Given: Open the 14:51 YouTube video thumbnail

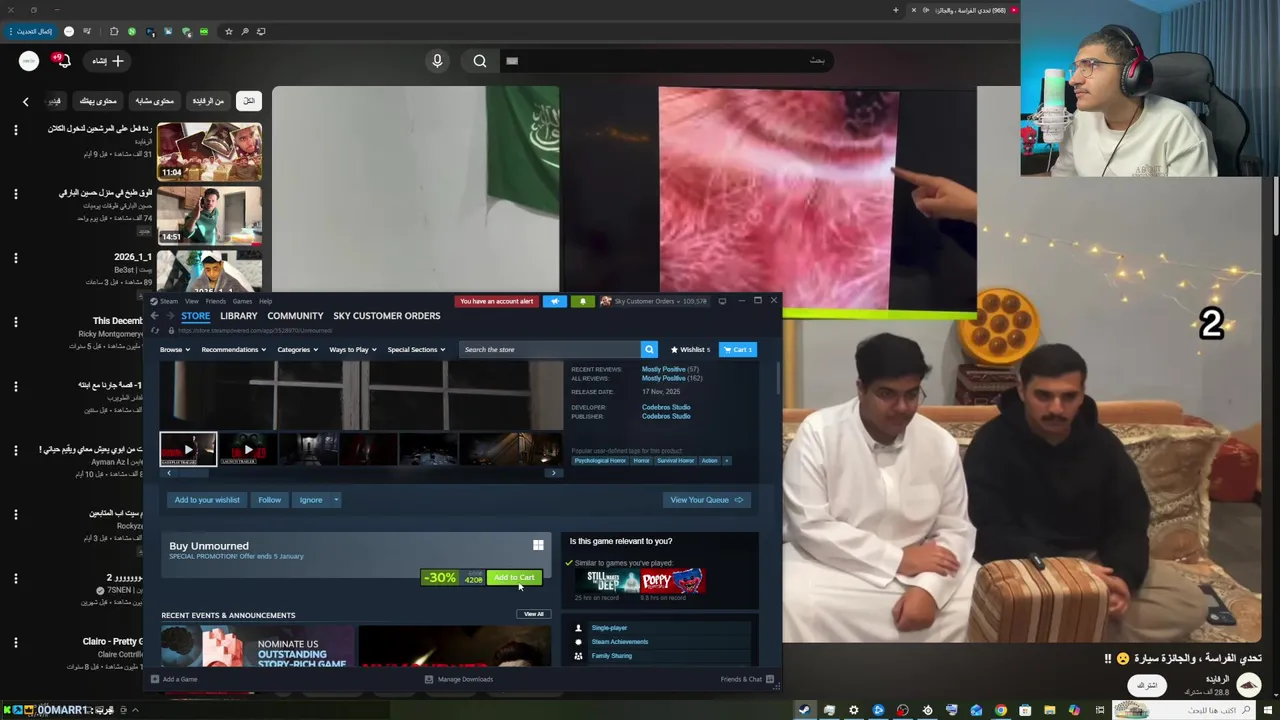Looking at the screenshot, I should coord(209,215).
